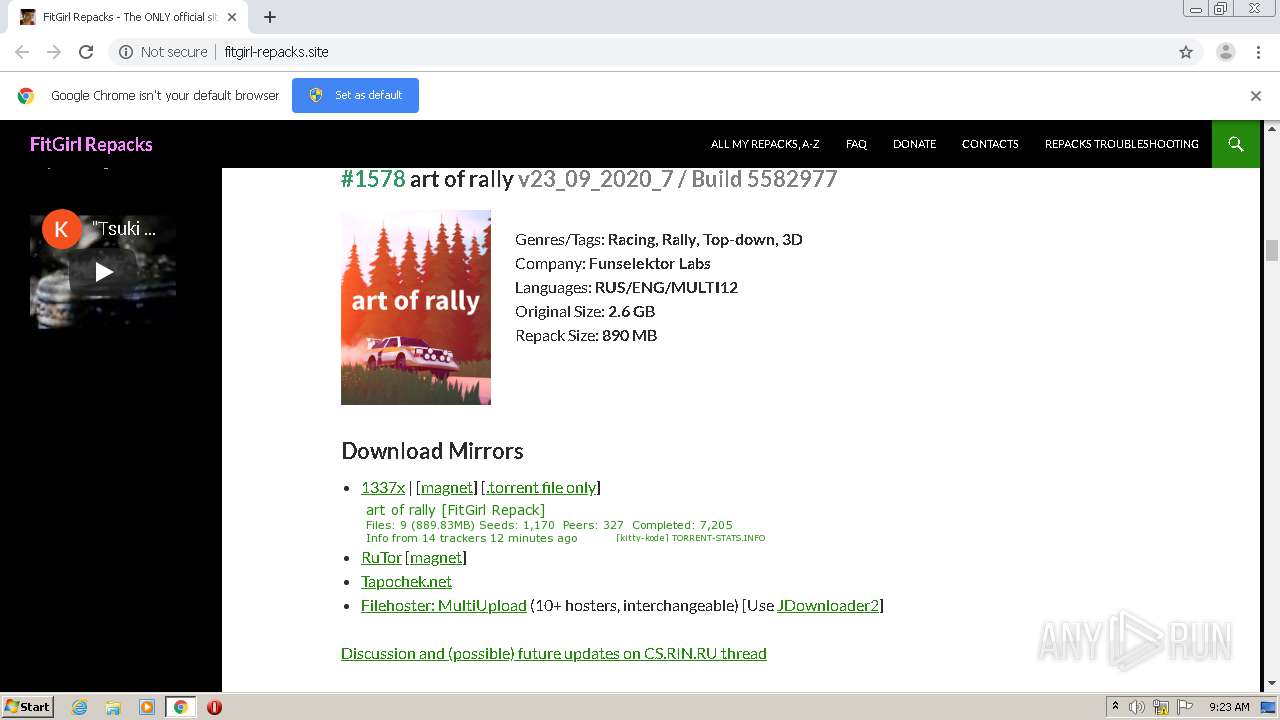
Task: Click the browser forward arrow
Action: pos(54,52)
